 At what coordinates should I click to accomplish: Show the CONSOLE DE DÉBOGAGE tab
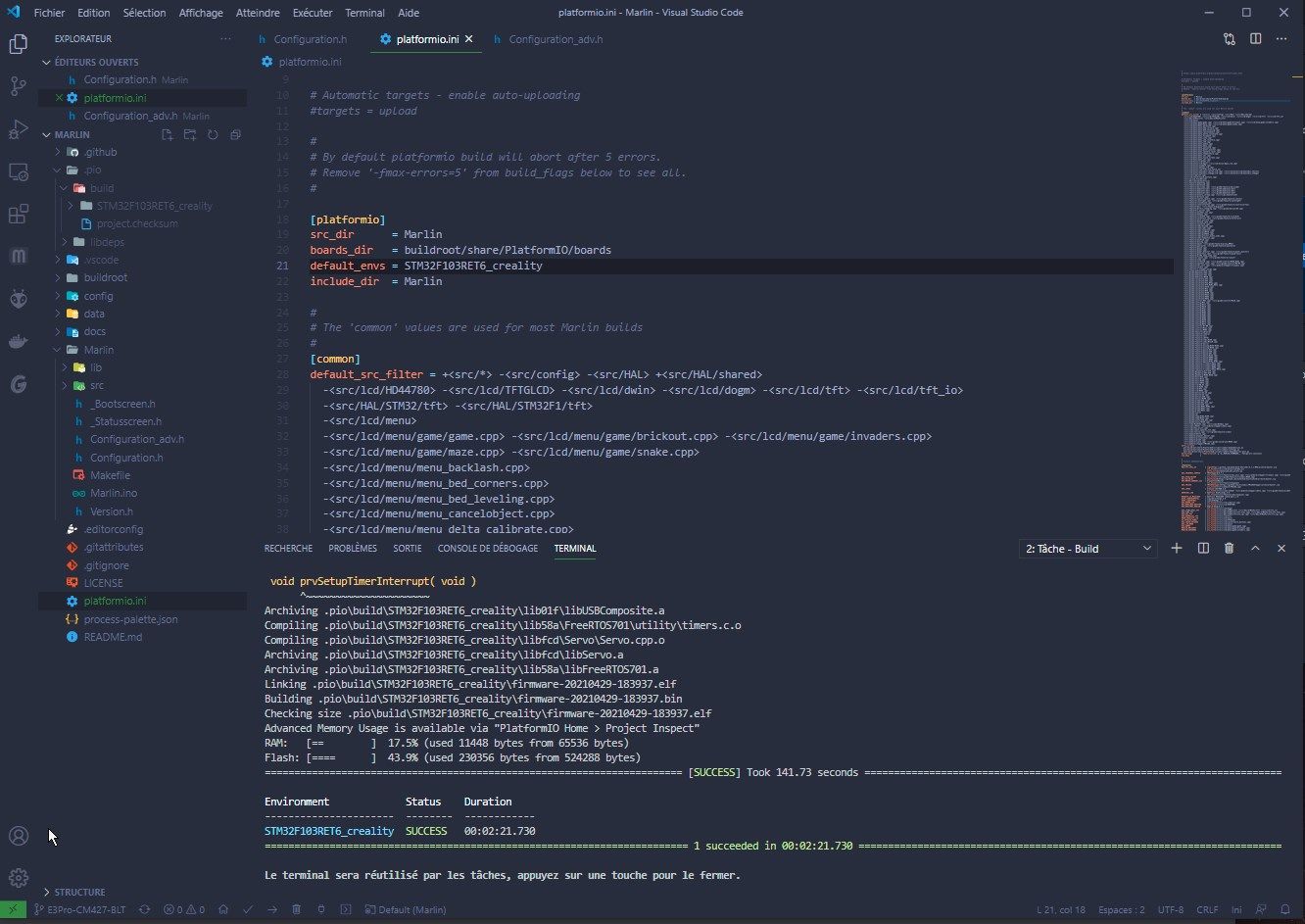488,549
